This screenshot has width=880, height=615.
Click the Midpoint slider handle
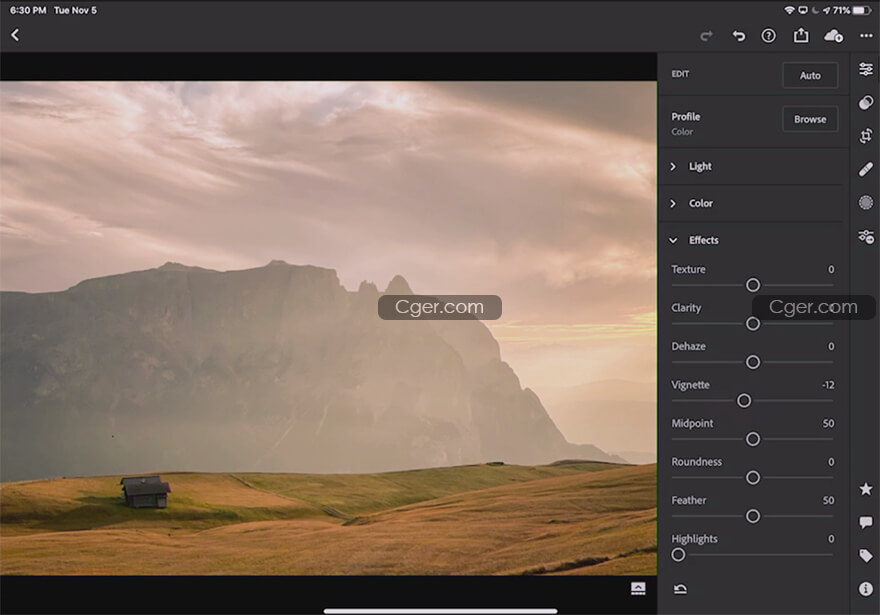click(753, 439)
